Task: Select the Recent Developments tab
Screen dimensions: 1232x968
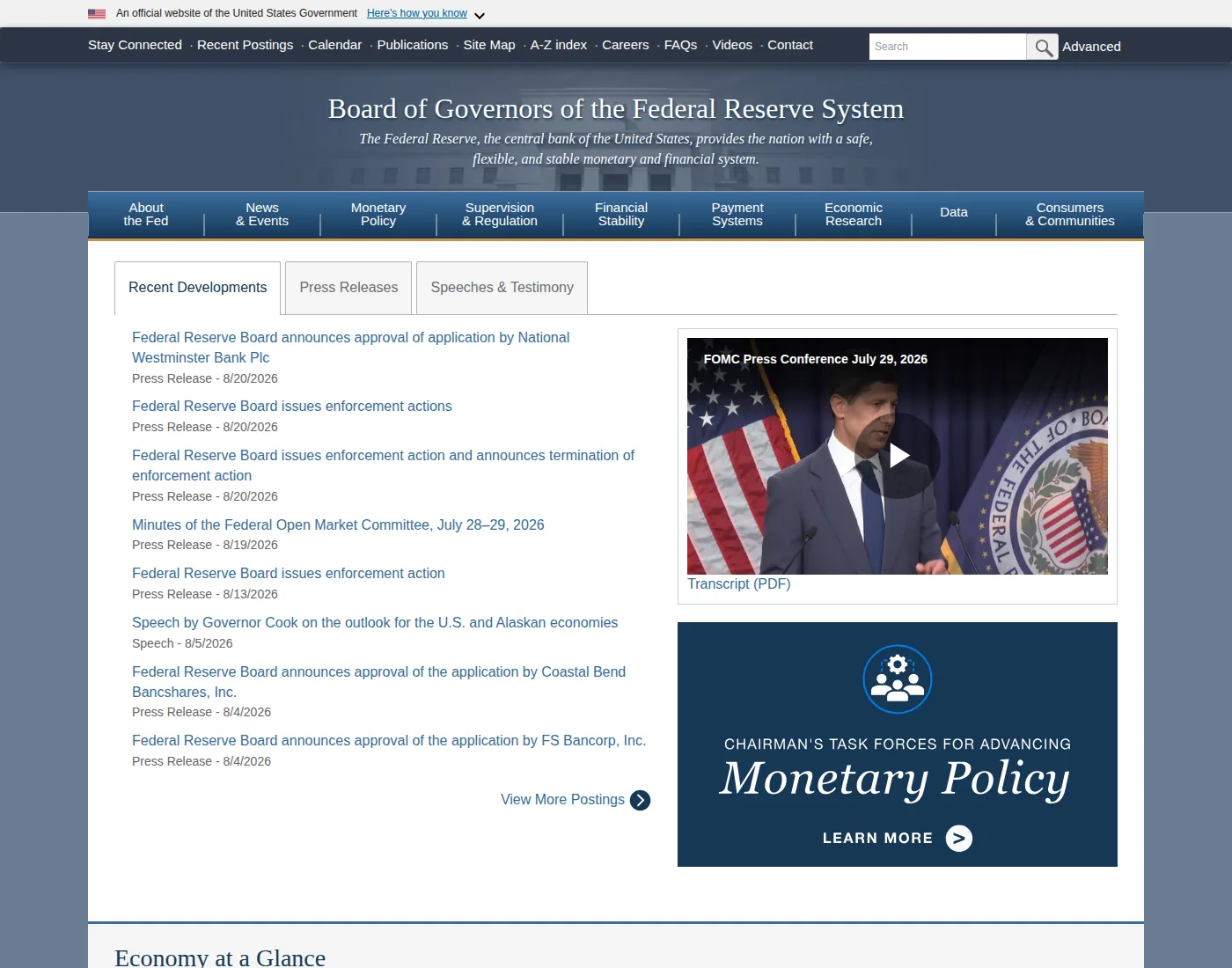Action: point(197,288)
